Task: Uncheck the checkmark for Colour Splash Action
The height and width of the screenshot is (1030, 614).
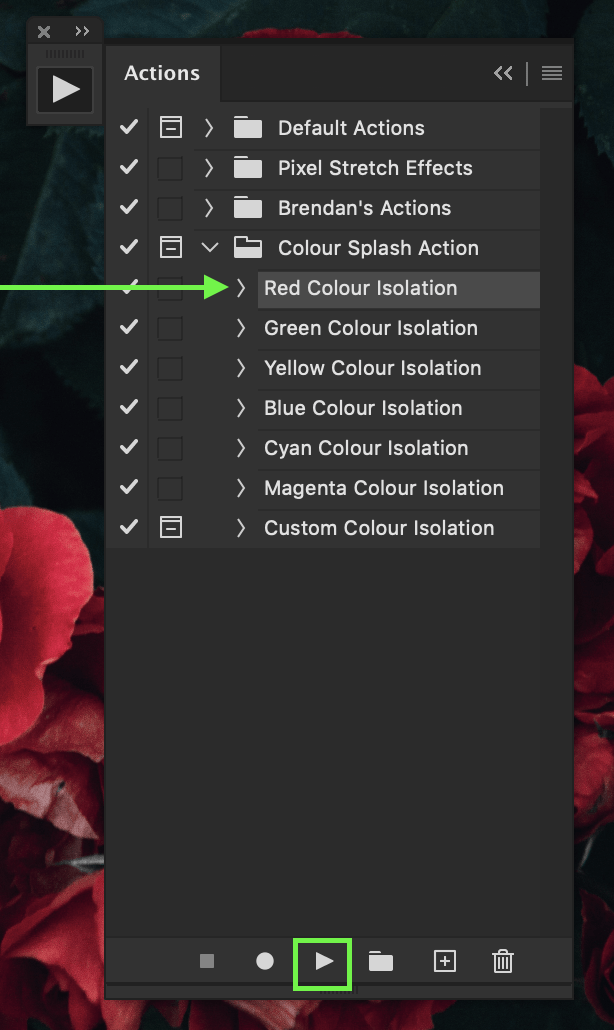Action: point(129,247)
